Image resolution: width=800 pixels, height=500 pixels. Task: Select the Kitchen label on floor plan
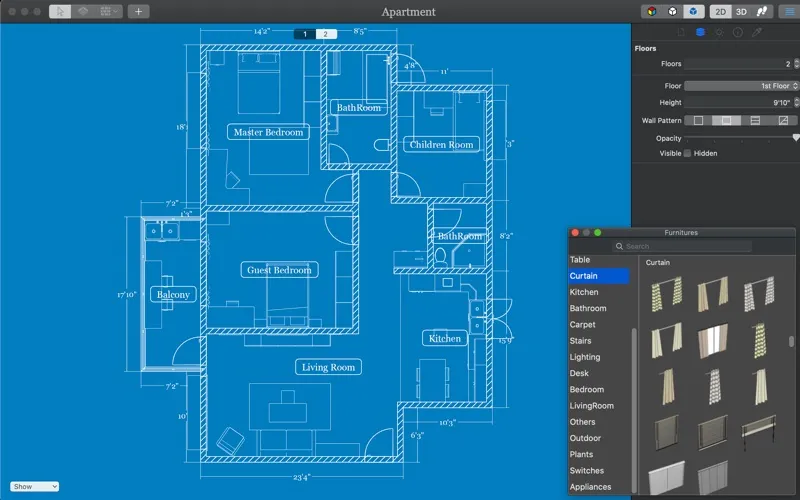(444, 338)
